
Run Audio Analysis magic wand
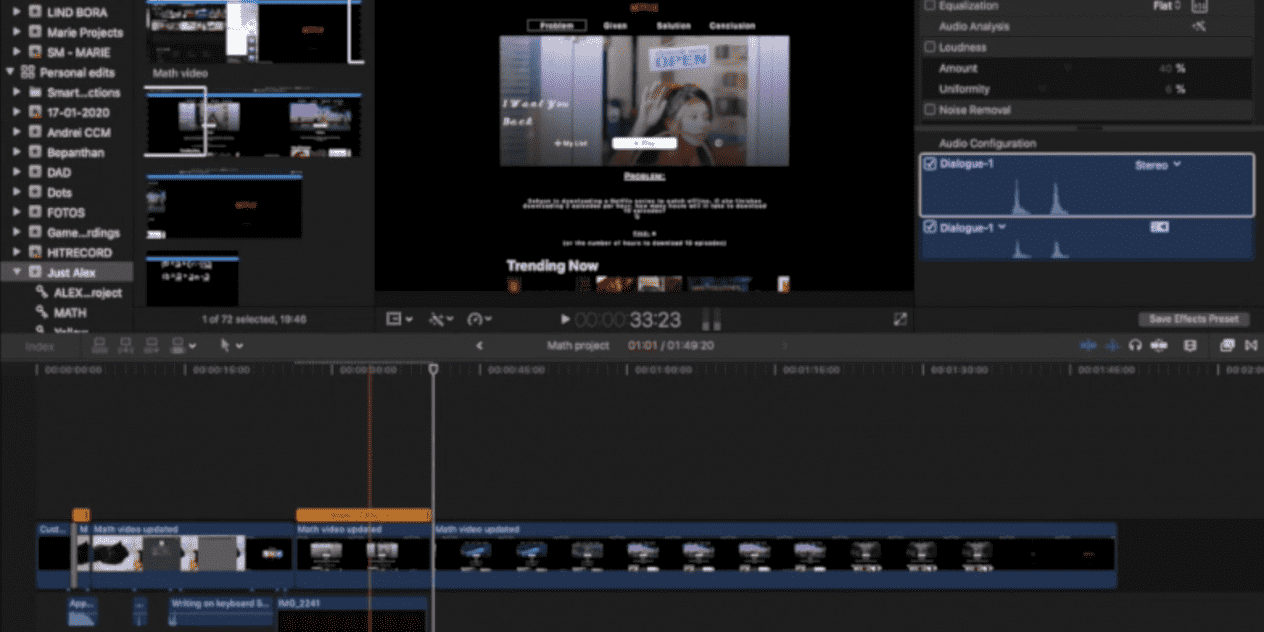coord(1198,27)
